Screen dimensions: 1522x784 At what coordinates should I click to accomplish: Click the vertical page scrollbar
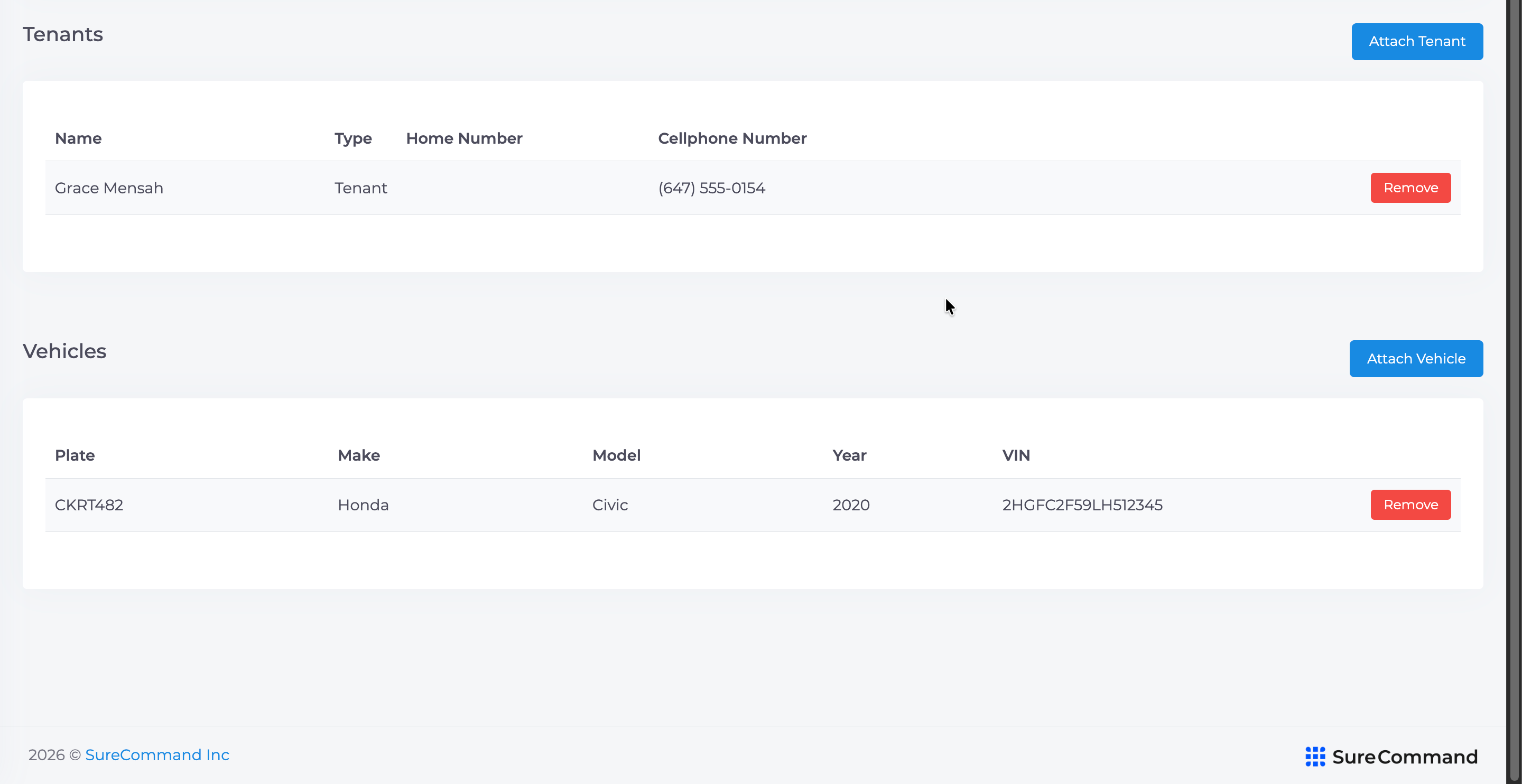(1514, 391)
